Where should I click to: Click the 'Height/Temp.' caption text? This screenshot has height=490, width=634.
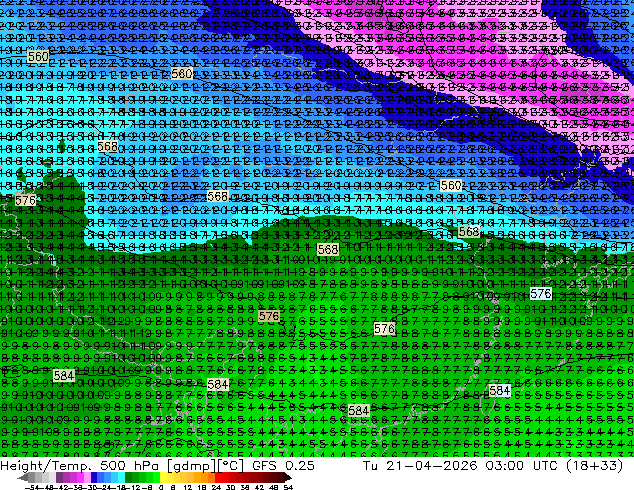pos(44,466)
